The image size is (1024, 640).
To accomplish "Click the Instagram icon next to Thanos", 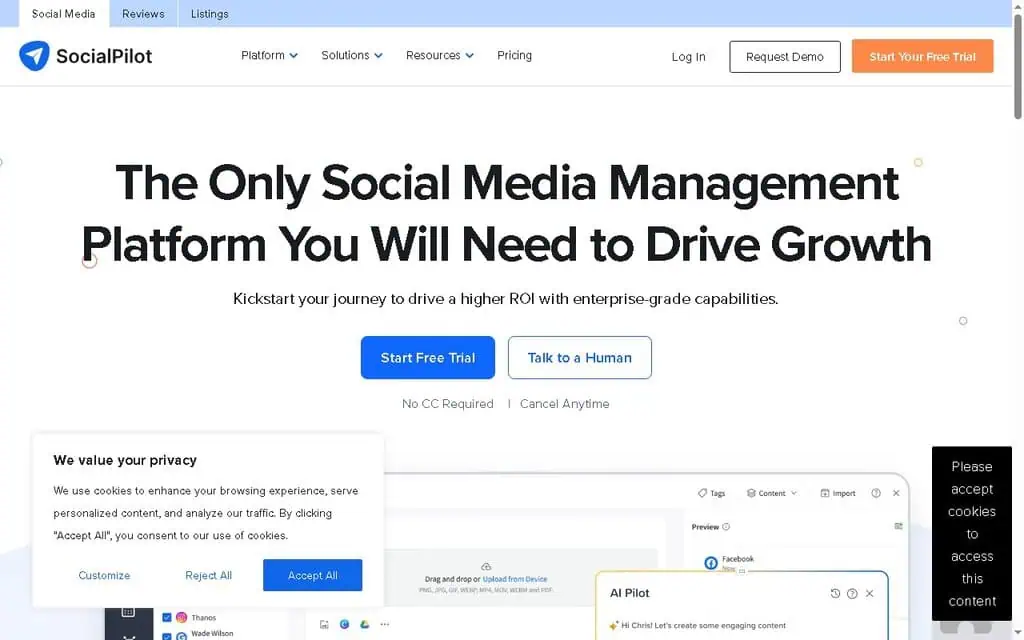I will [x=182, y=617].
